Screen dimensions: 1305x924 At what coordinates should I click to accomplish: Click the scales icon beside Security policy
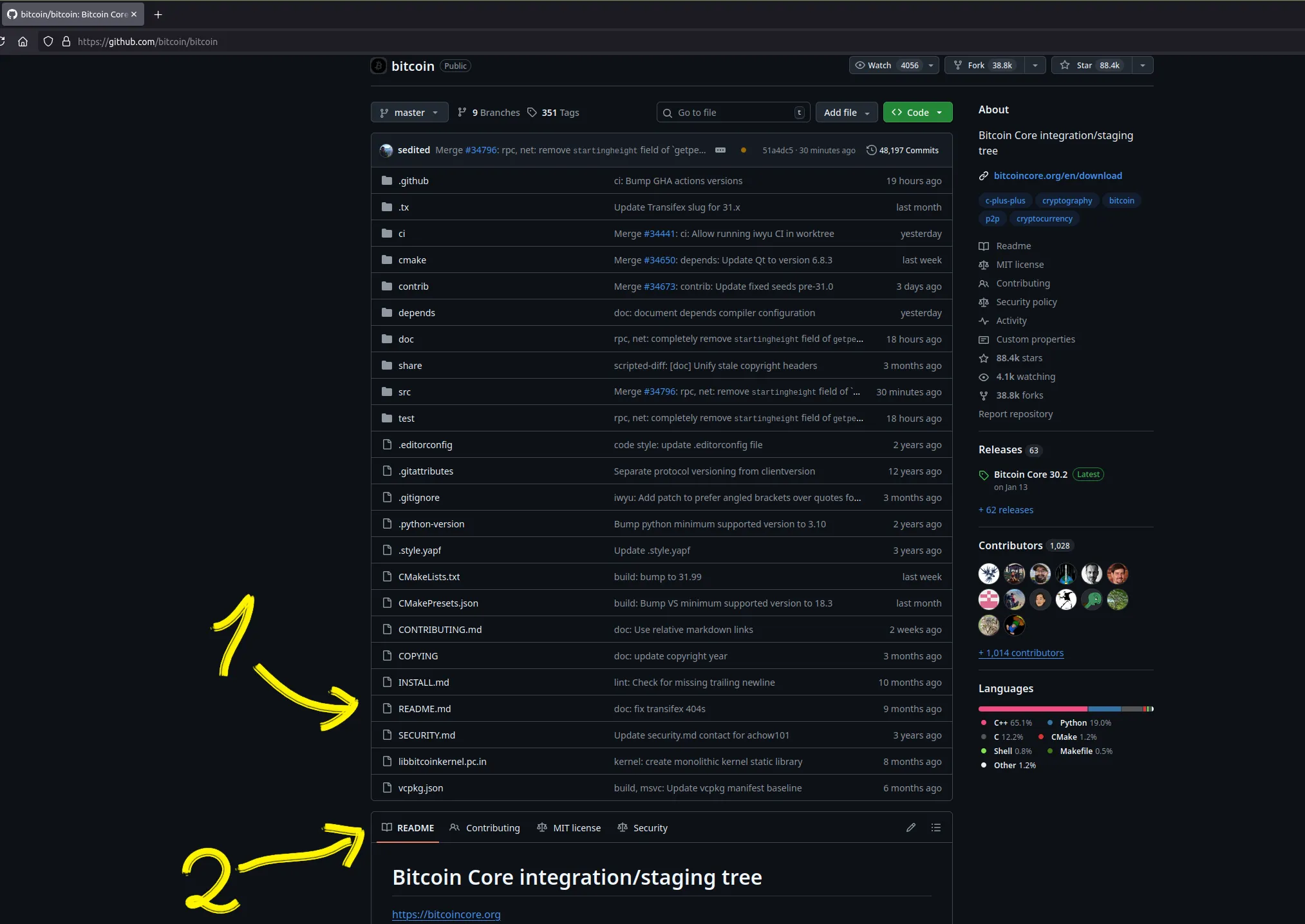tap(984, 302)
